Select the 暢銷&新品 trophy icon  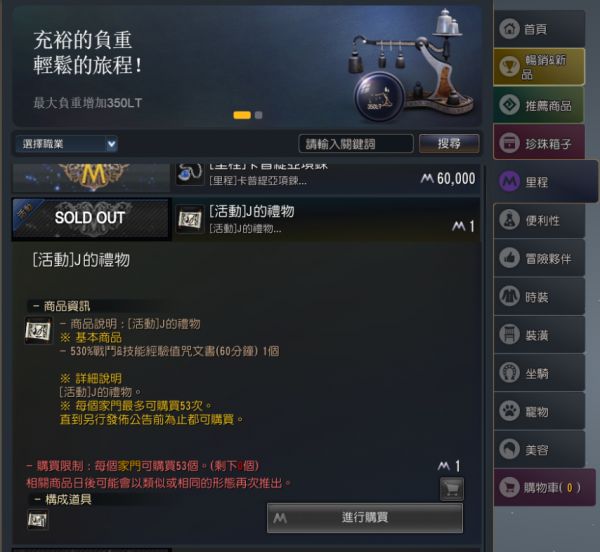pyautogui.click(x=509, y=67)
